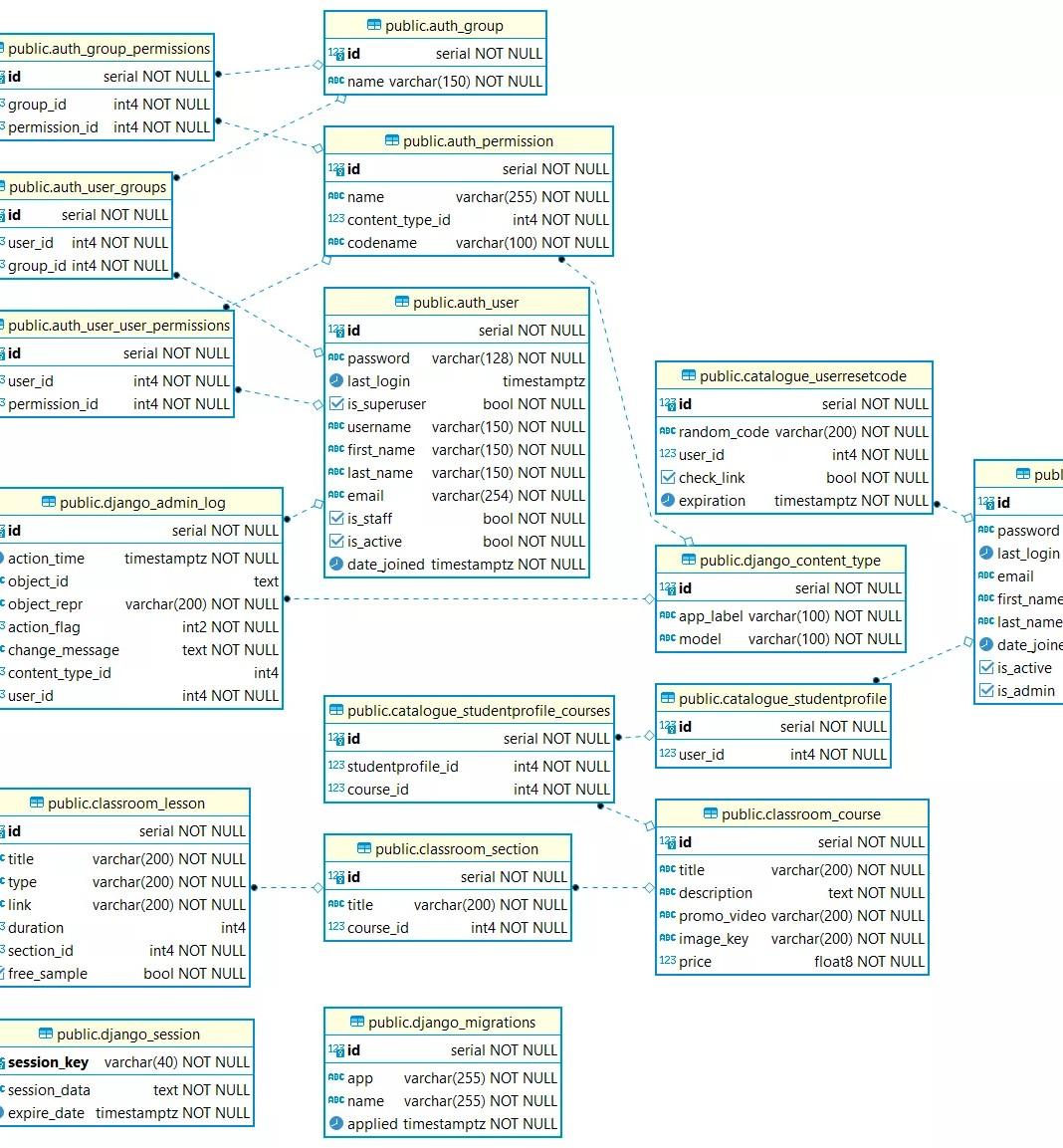Select the name row in public.auth_group
Viewport: 1063px width, 1148px height.
coord(435,82)
